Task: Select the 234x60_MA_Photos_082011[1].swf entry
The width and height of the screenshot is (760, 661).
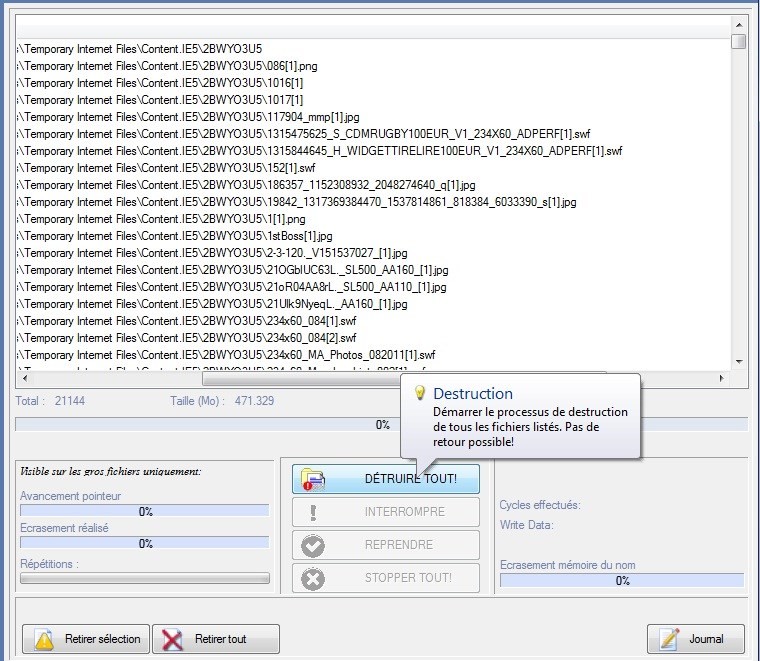Action: point(225,354)
